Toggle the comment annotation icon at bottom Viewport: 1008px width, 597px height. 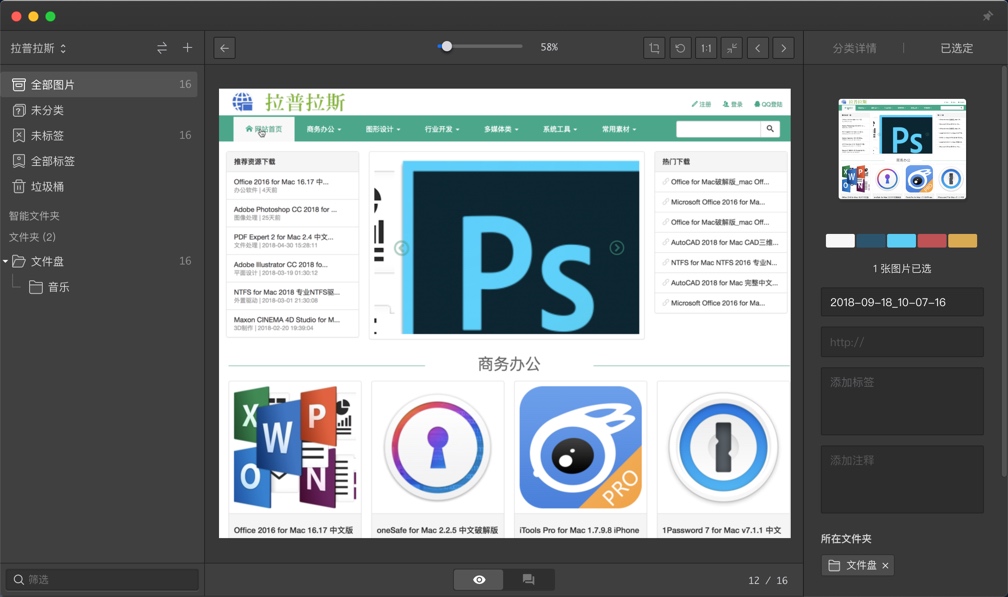point(529,579)
